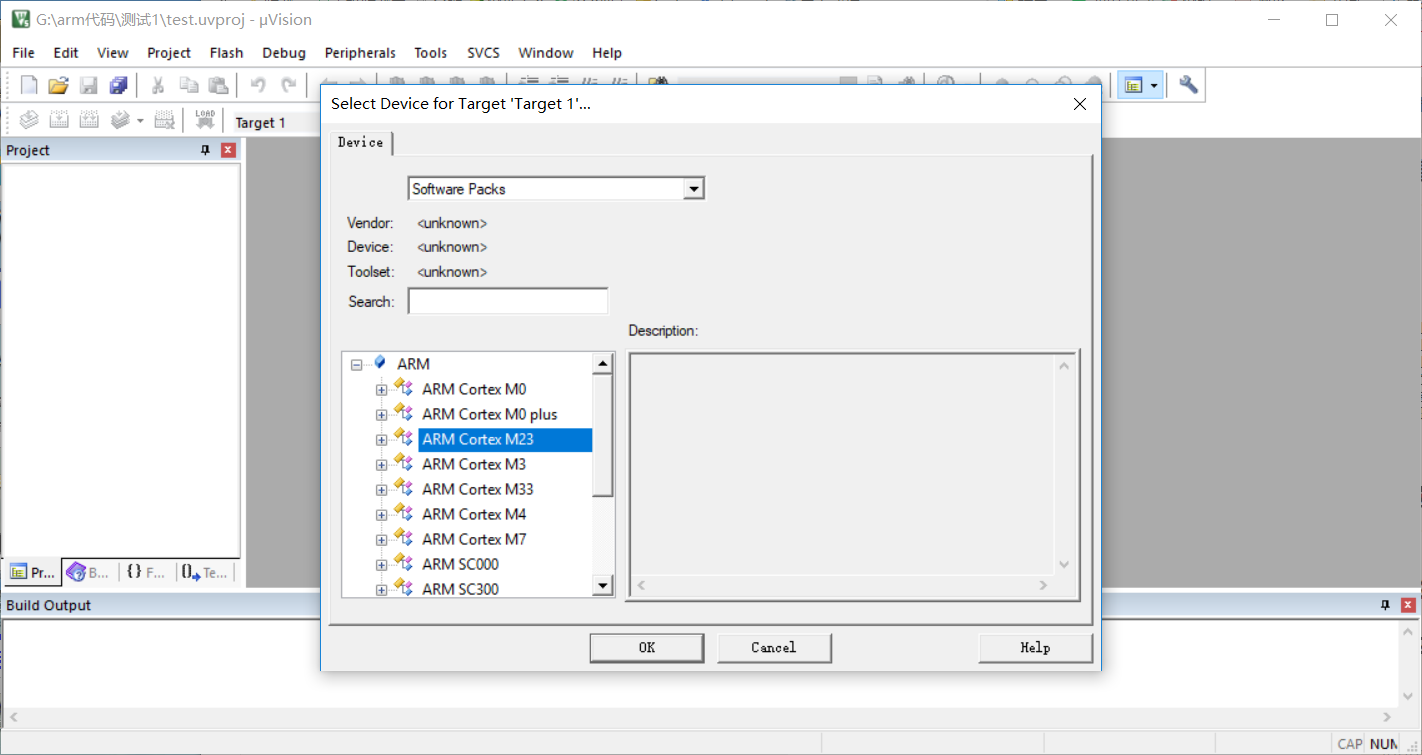Open the Tools menu
Image resolution: width=1422 pixels, height=755 pixels.
coord(431,53)
